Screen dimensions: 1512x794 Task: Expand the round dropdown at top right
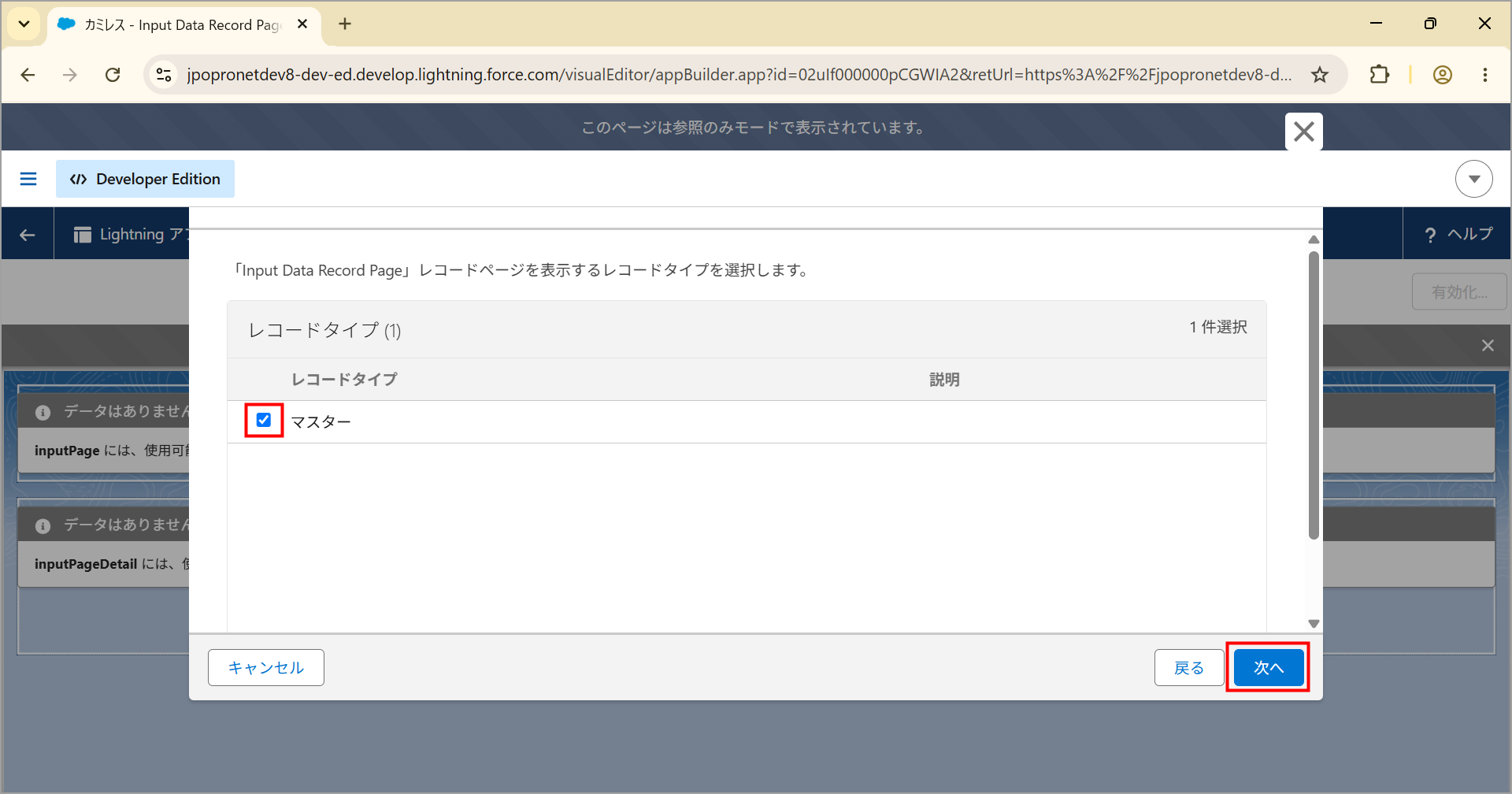point(1474,179)
